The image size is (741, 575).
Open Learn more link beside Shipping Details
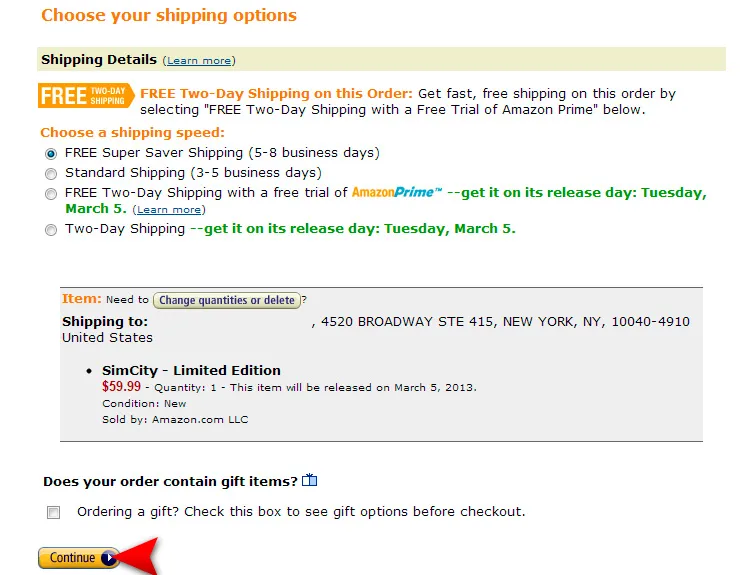[199, 61]
